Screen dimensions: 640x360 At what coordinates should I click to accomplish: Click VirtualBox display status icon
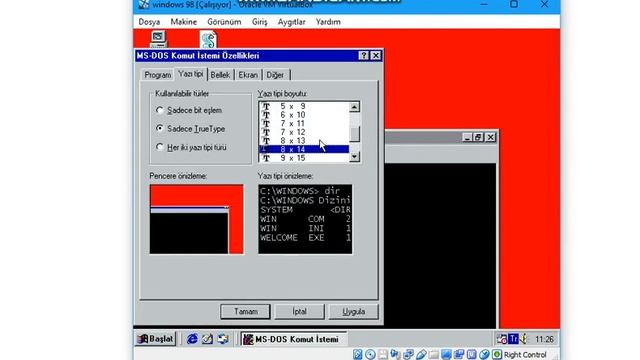[x=446, y=354]
